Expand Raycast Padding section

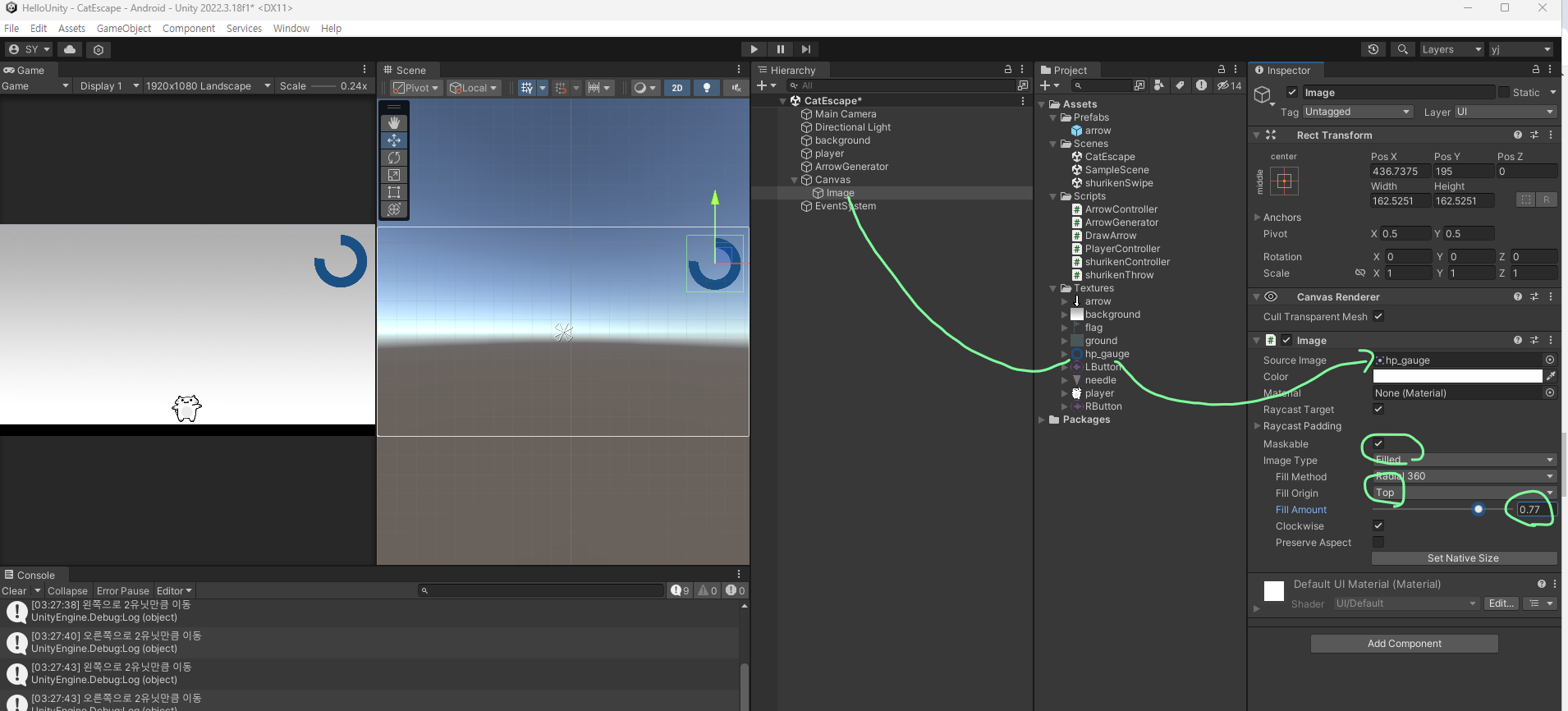coord(1257,425)
